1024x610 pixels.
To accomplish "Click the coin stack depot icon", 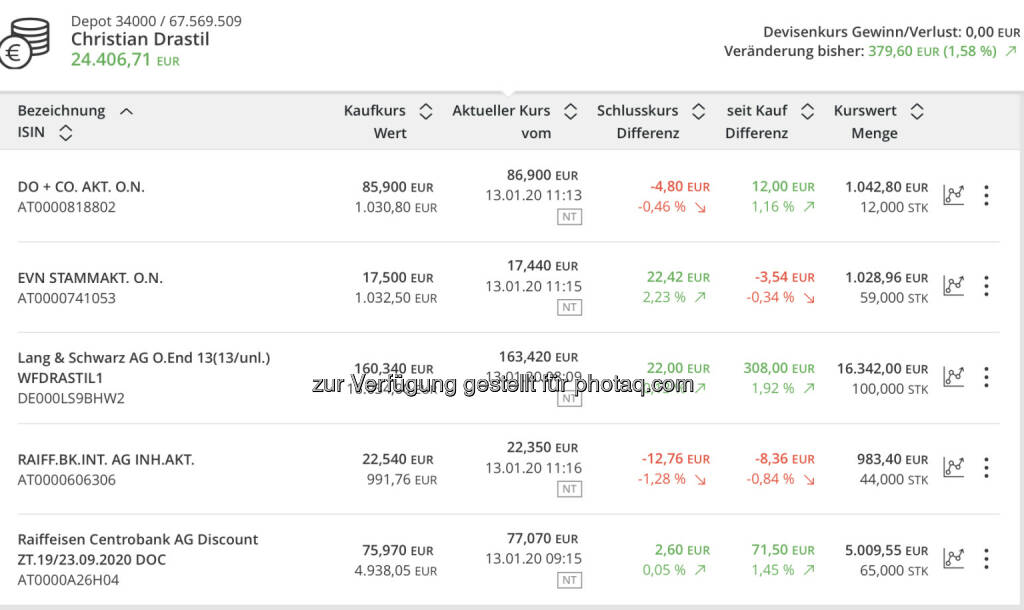I will (x=25, y=43).
